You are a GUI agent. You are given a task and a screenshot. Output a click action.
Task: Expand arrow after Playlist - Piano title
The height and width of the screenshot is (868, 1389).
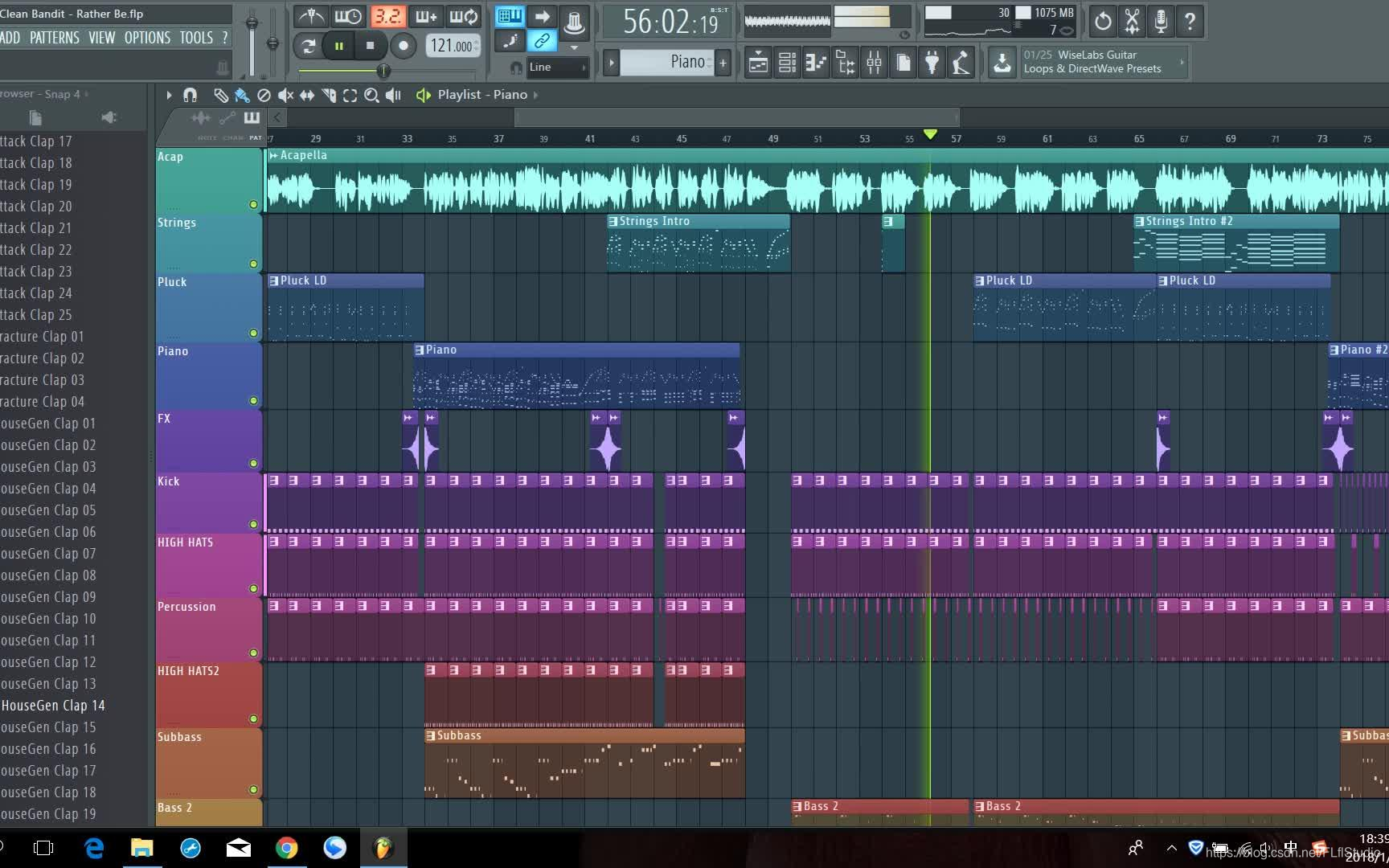(535, 95)
